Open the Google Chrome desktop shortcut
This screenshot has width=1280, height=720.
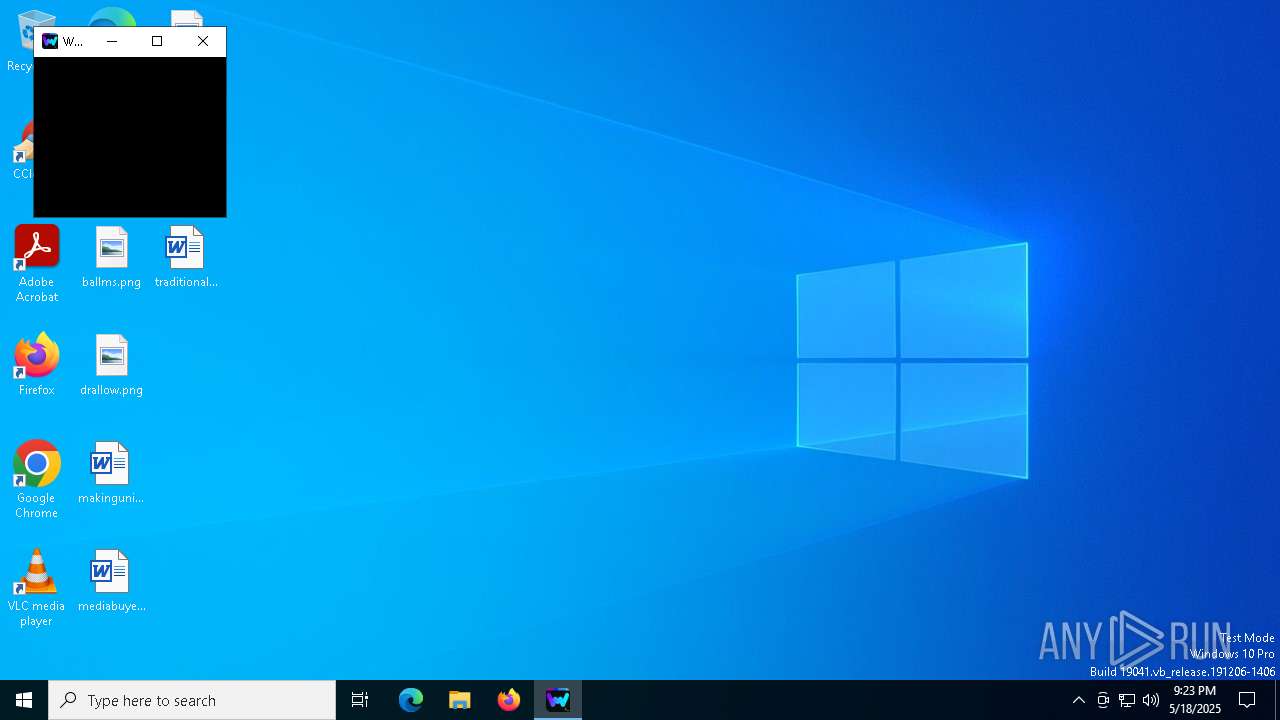(x=36, y=480)
